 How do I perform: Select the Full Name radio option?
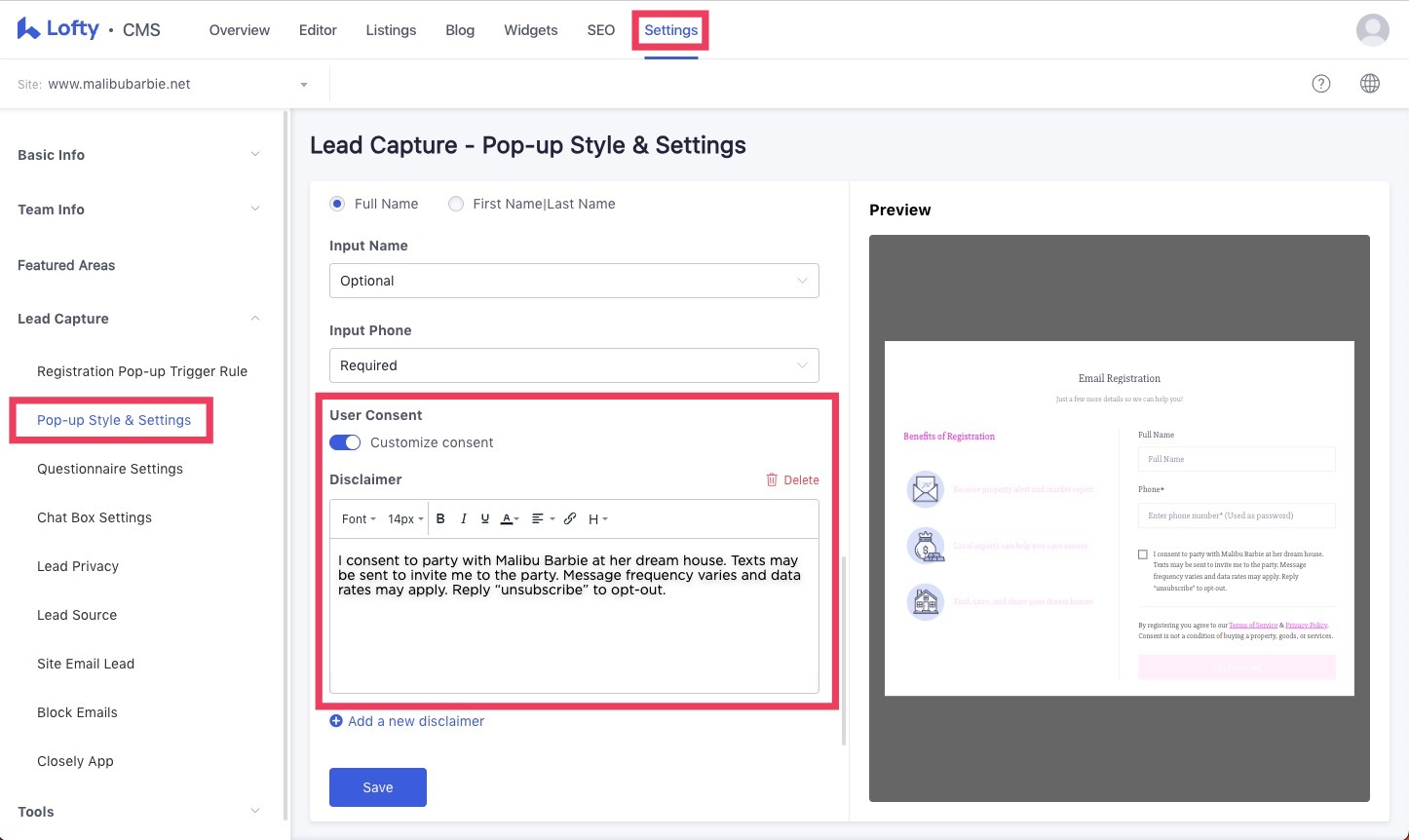(x=337, y=204)
